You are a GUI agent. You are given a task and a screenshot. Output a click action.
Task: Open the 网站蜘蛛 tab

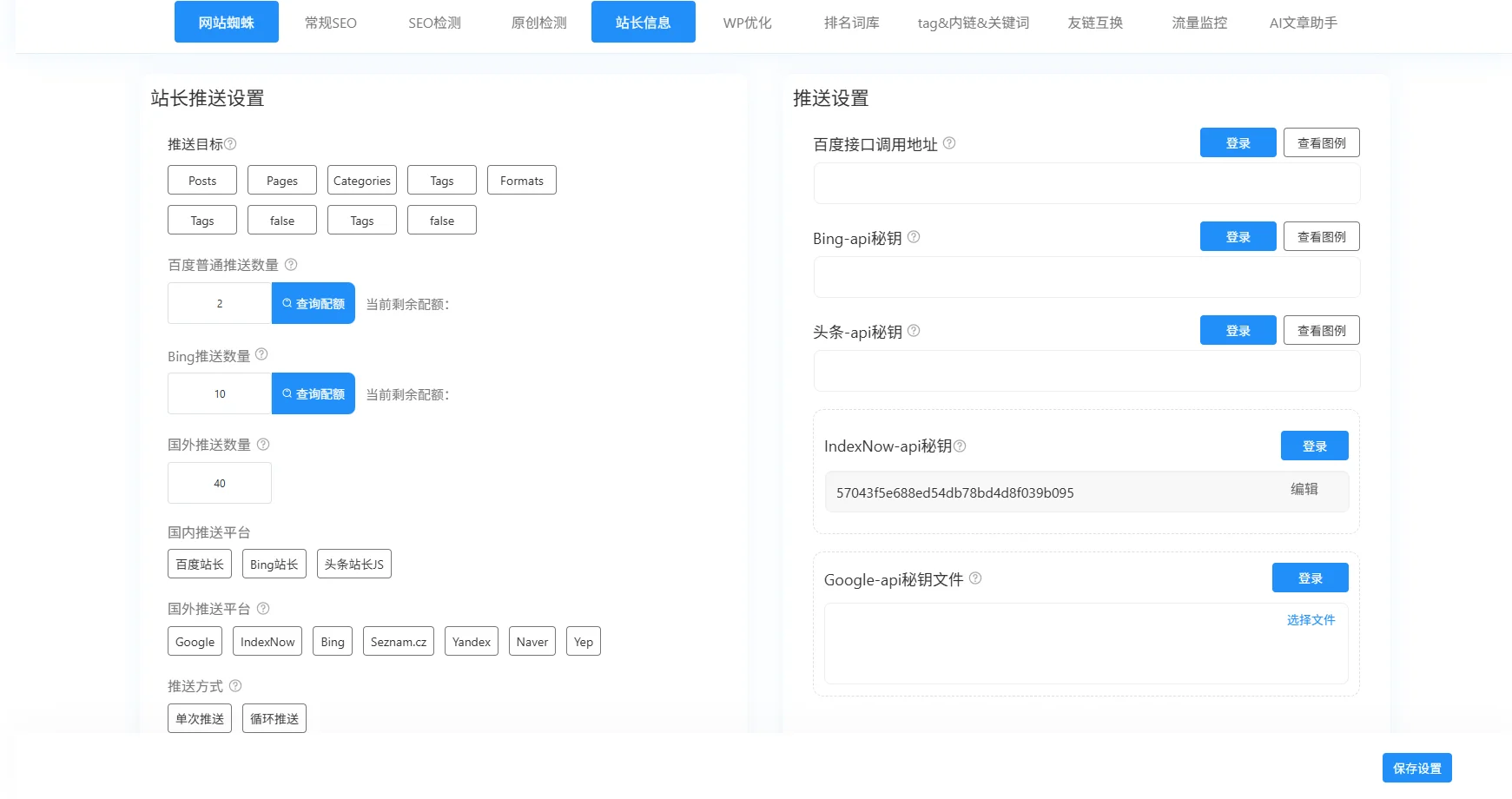(x=227, y=22)
